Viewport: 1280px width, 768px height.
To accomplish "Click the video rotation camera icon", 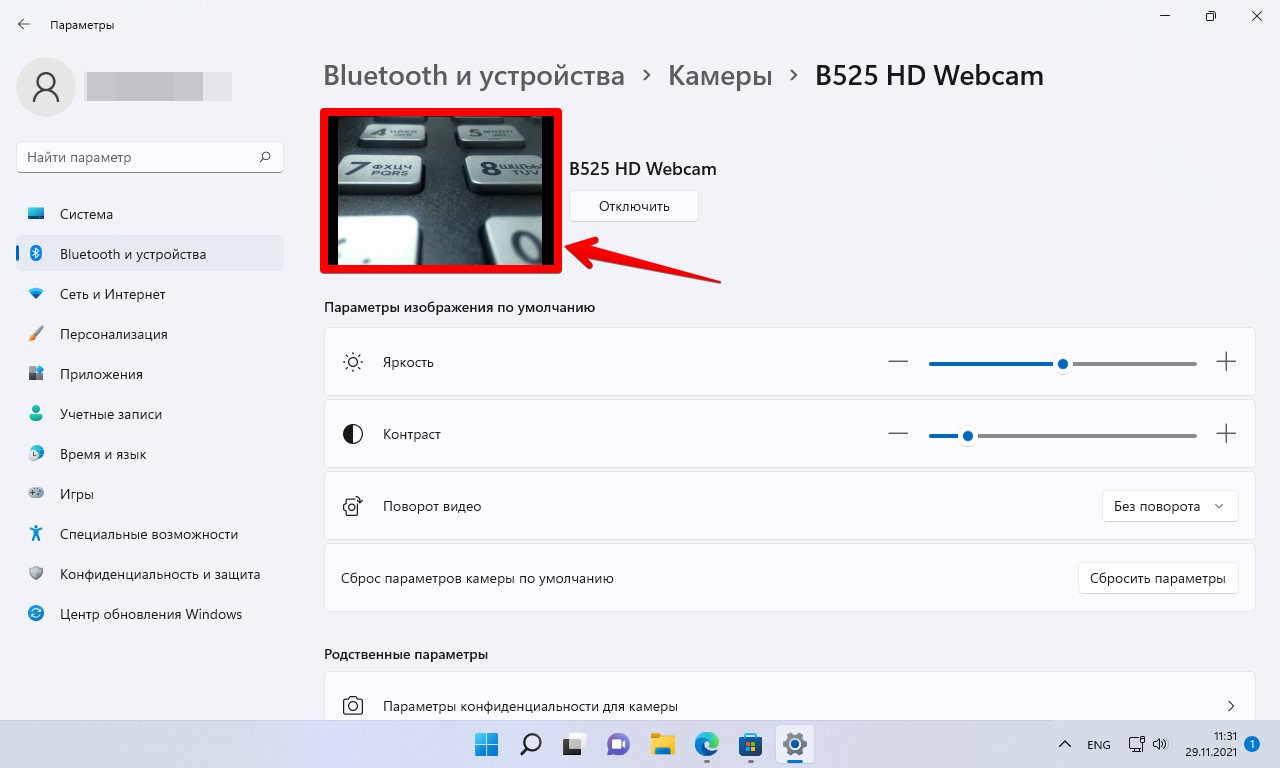I will click(x=353, y=506).
